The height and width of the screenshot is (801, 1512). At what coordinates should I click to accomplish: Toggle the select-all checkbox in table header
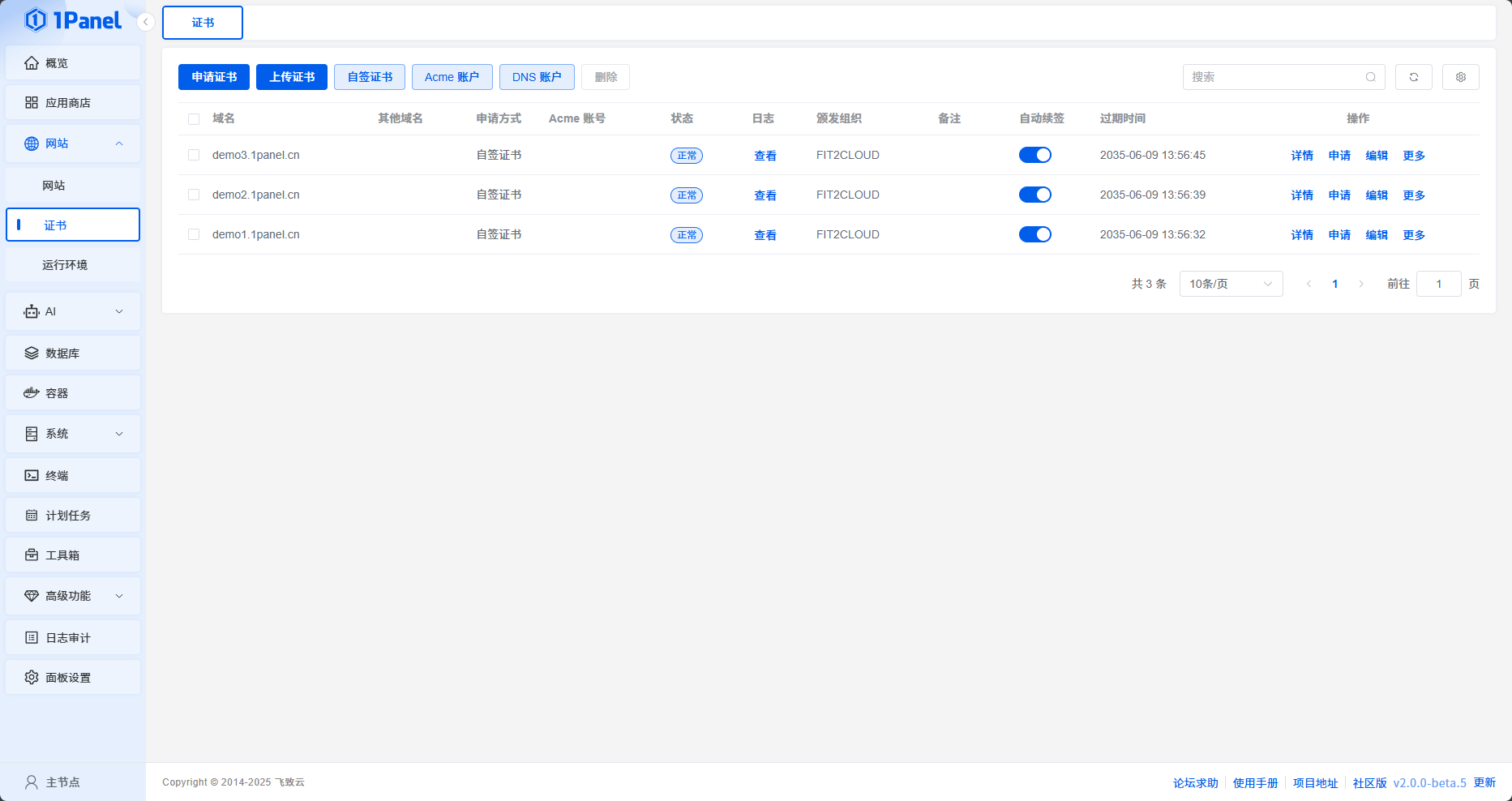tap(194, 119)
